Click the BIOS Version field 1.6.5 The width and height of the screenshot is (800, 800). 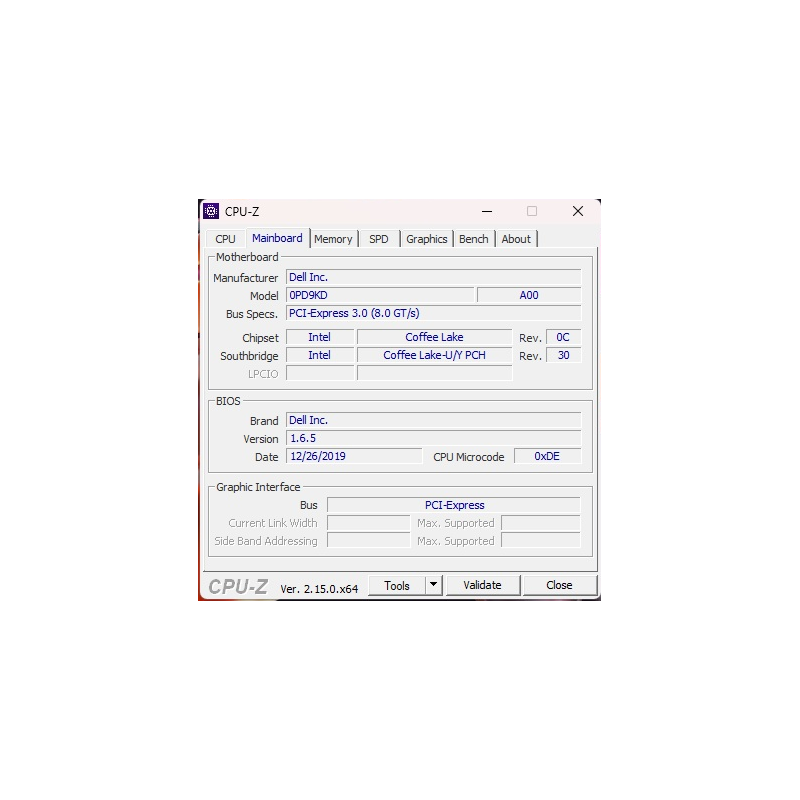pyautogui.click(x=432, y=438)
